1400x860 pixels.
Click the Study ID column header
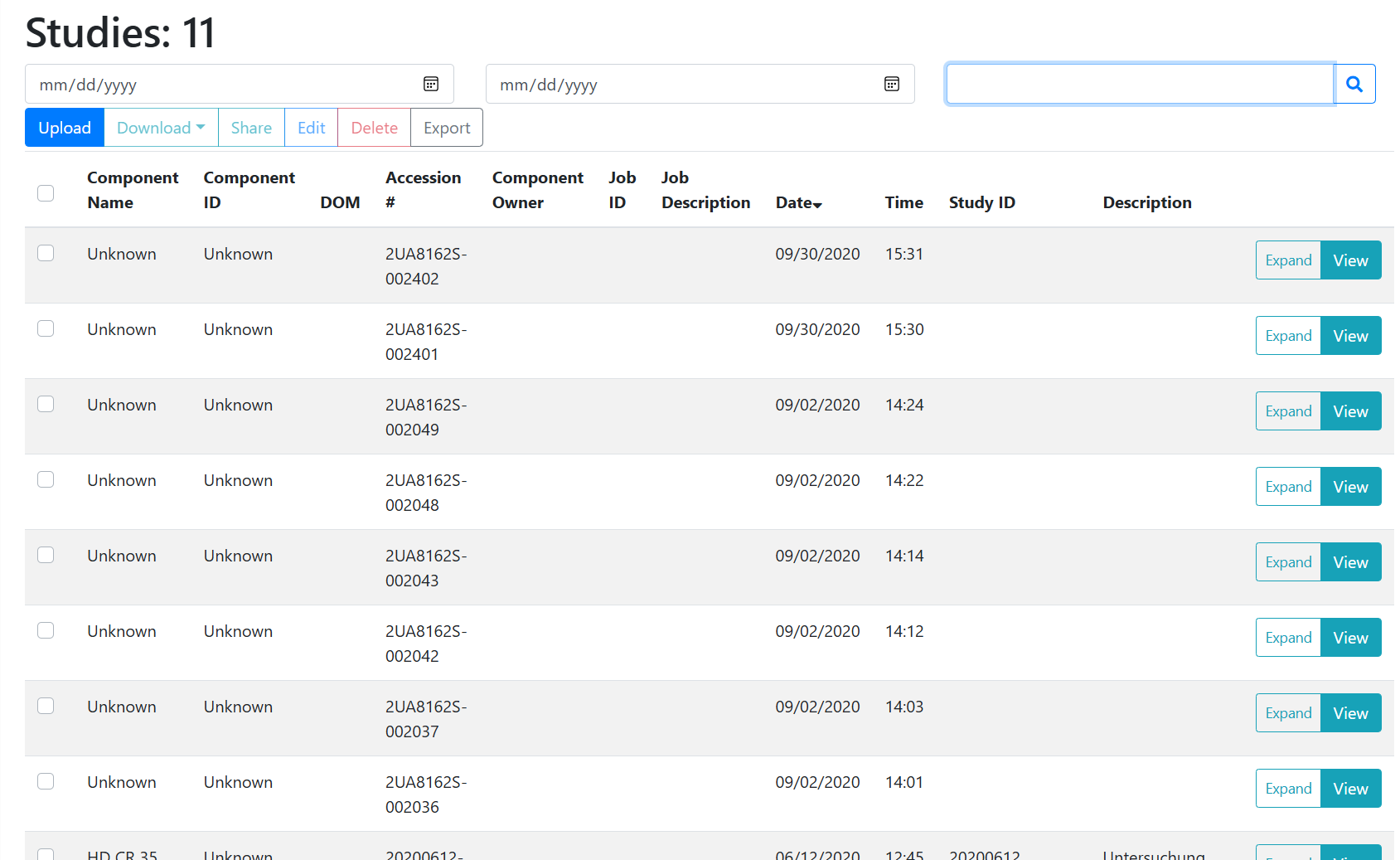982,202
